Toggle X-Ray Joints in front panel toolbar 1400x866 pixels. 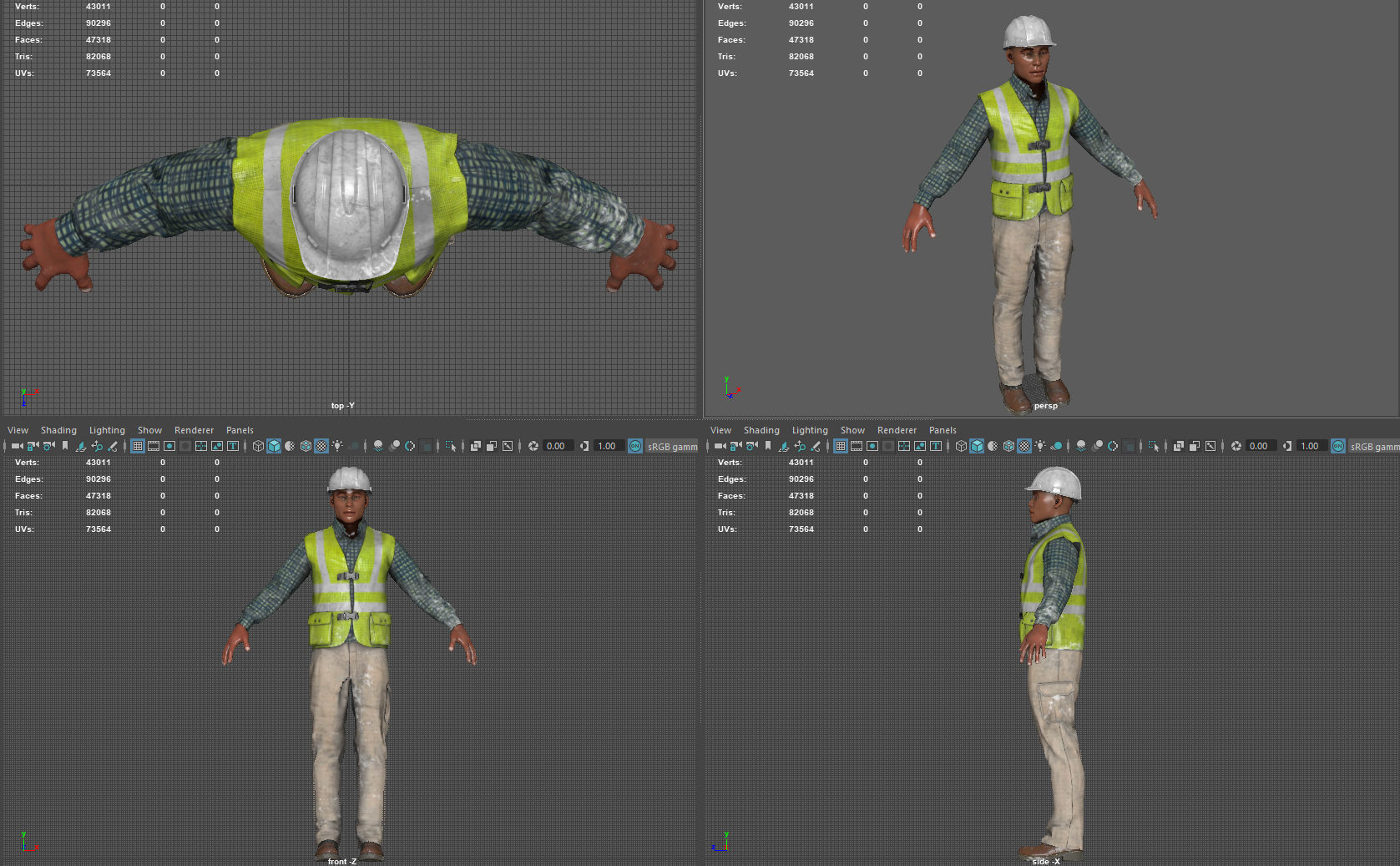click(508, 446)
